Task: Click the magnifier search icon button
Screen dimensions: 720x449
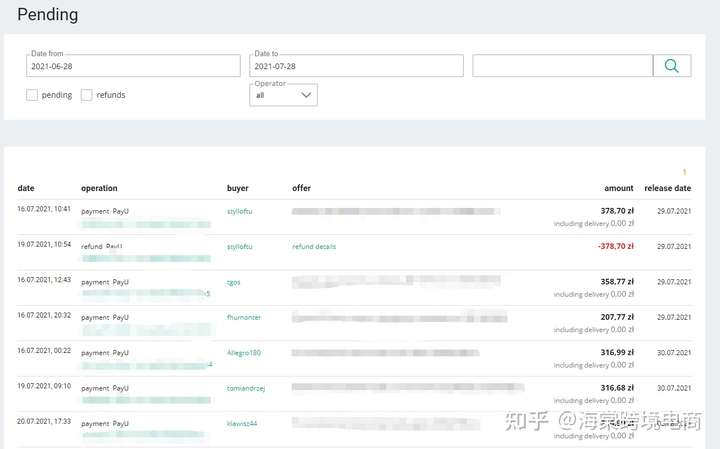Action: [672, 66]
